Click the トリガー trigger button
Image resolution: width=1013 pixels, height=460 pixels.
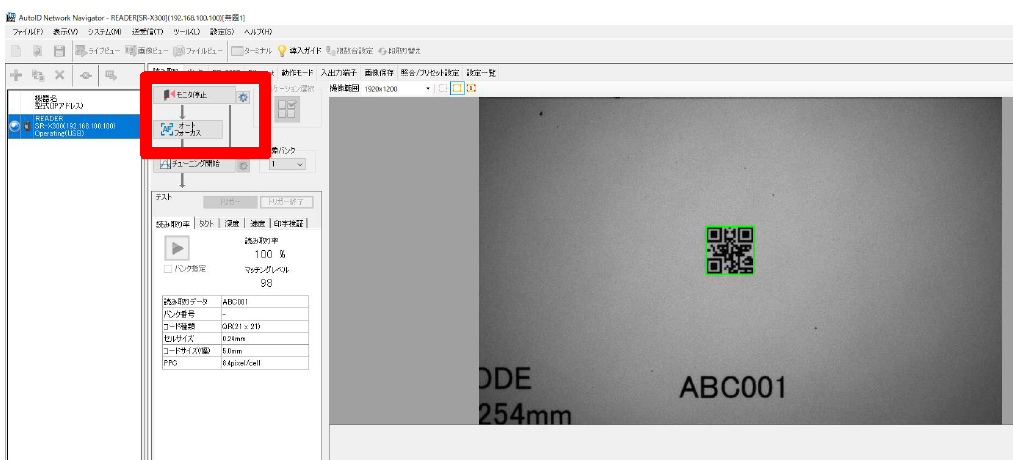point(230,202)
